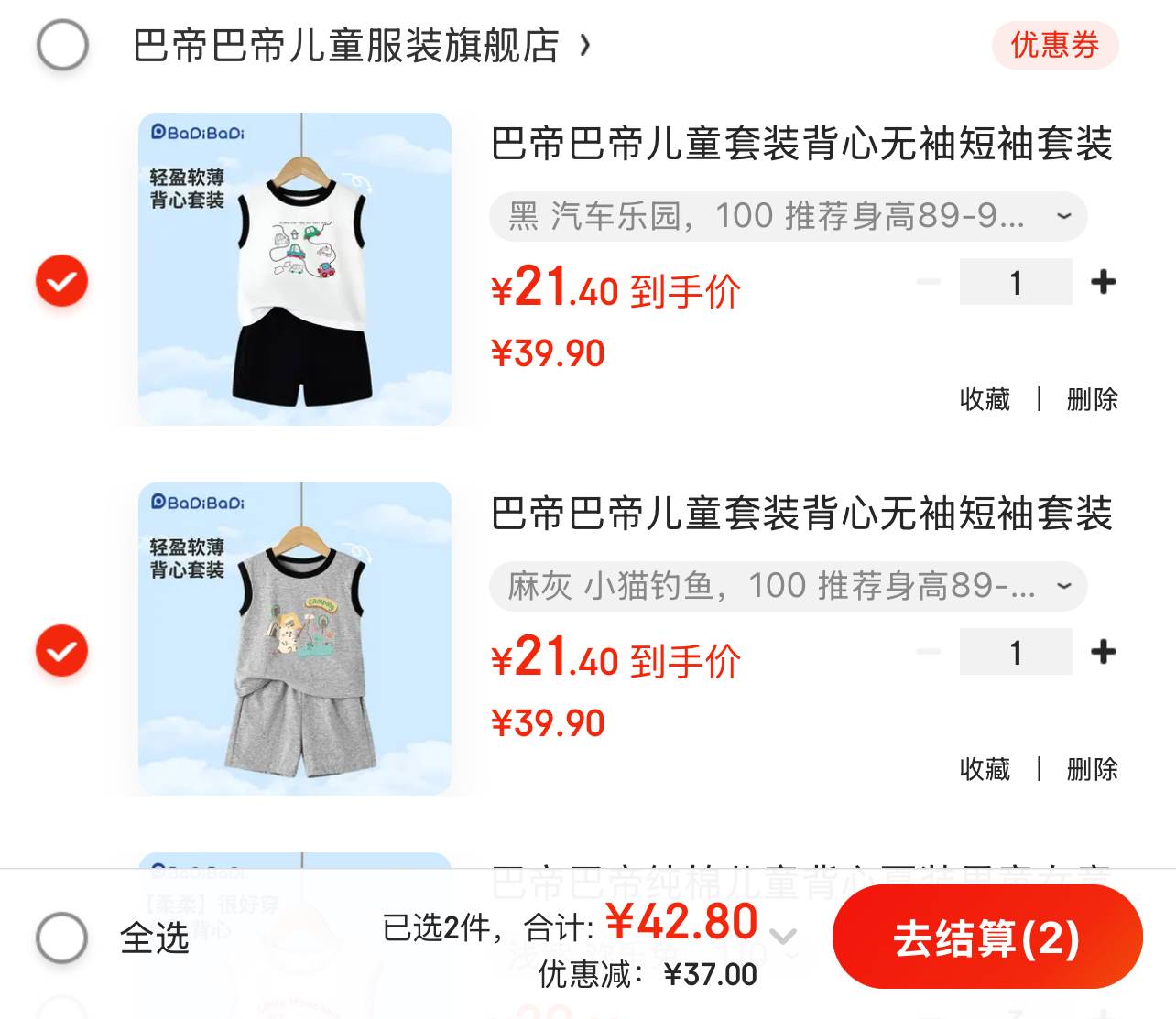Increase quantity of gray kitten fishing set
1176x1019 pixels.
(x=1104, y=652)
